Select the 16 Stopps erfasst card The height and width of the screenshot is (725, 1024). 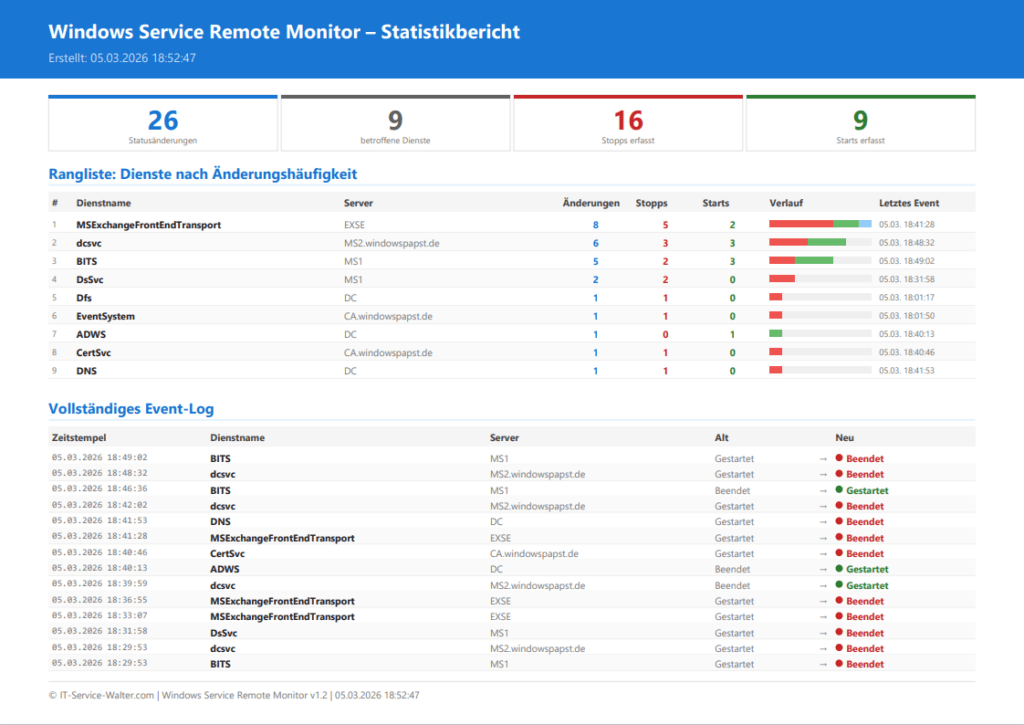click(628, 121)
